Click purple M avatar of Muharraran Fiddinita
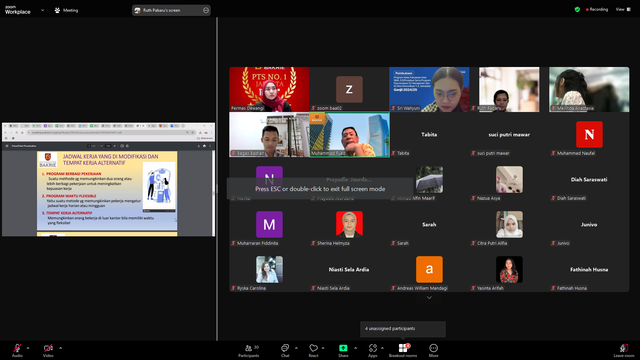Screen dimensions: 640x360 tap(269, 224)
